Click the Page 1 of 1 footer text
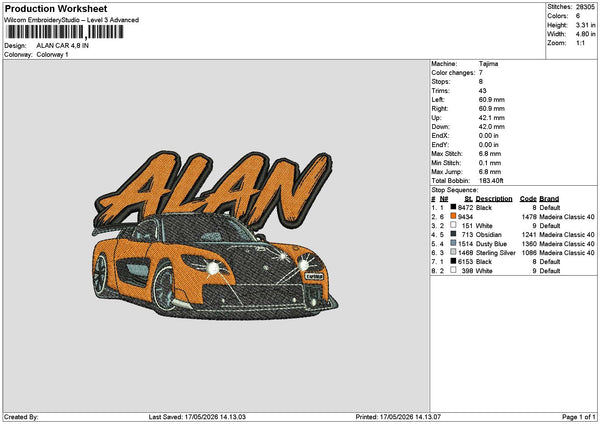The height and width of the screenshot is (424, 600). tap(579, 417)
